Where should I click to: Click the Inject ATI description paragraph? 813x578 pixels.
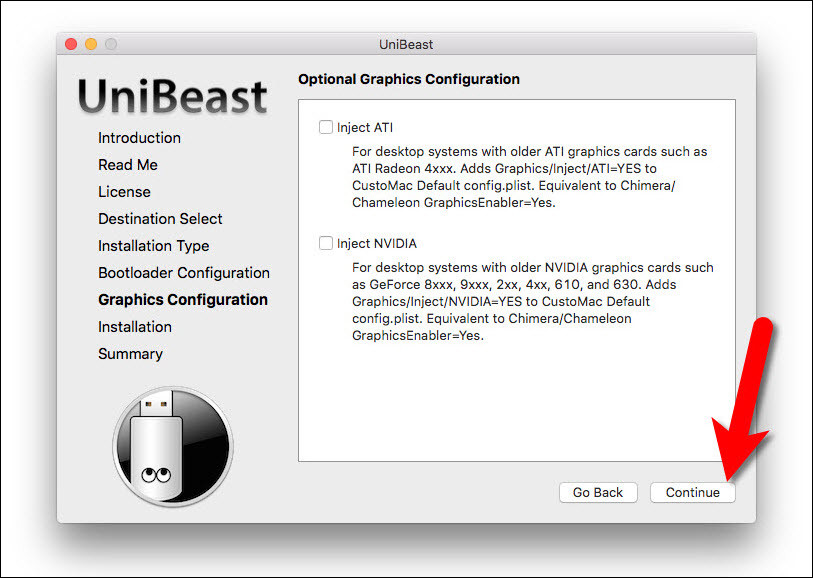click(x=529, y=177)
